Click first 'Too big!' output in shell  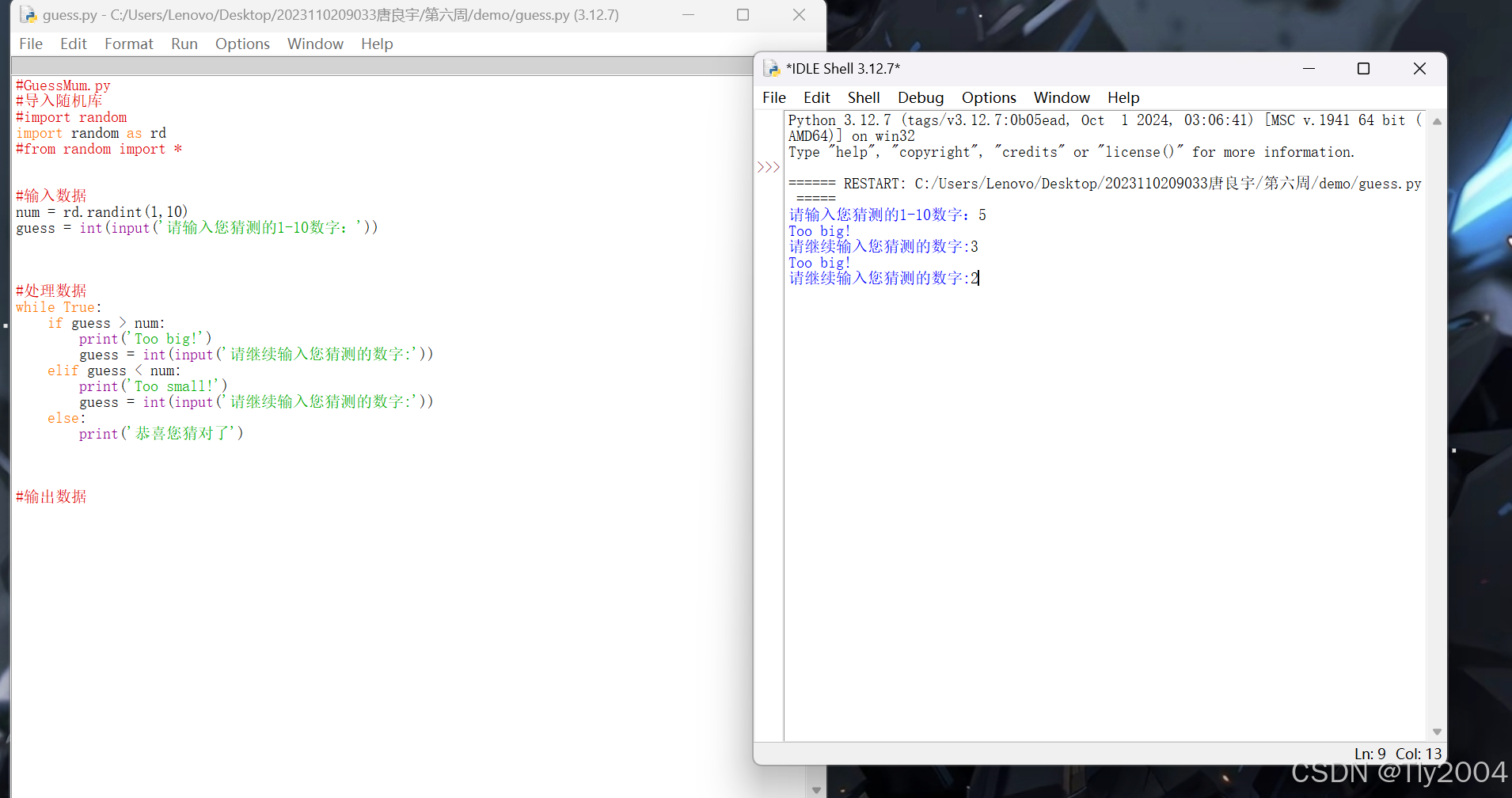click(x=819, y=231)
